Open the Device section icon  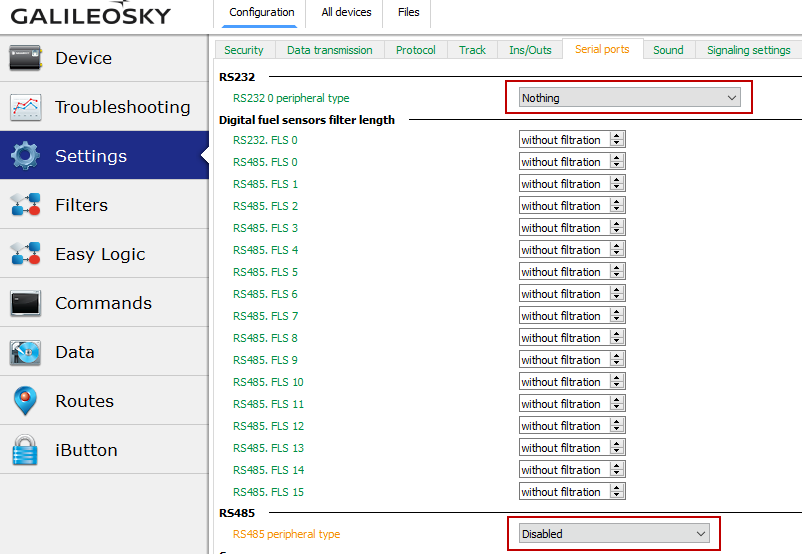coord(25,58)
